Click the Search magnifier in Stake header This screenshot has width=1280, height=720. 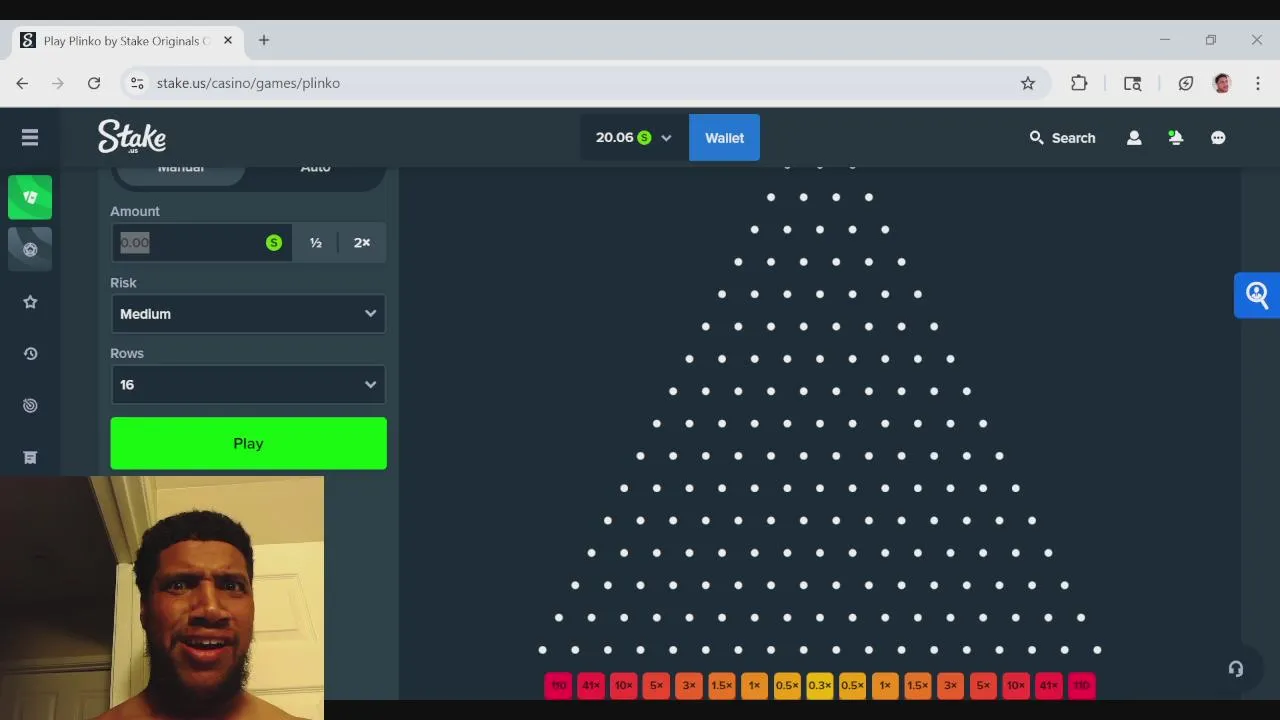tap(1037, 138)
